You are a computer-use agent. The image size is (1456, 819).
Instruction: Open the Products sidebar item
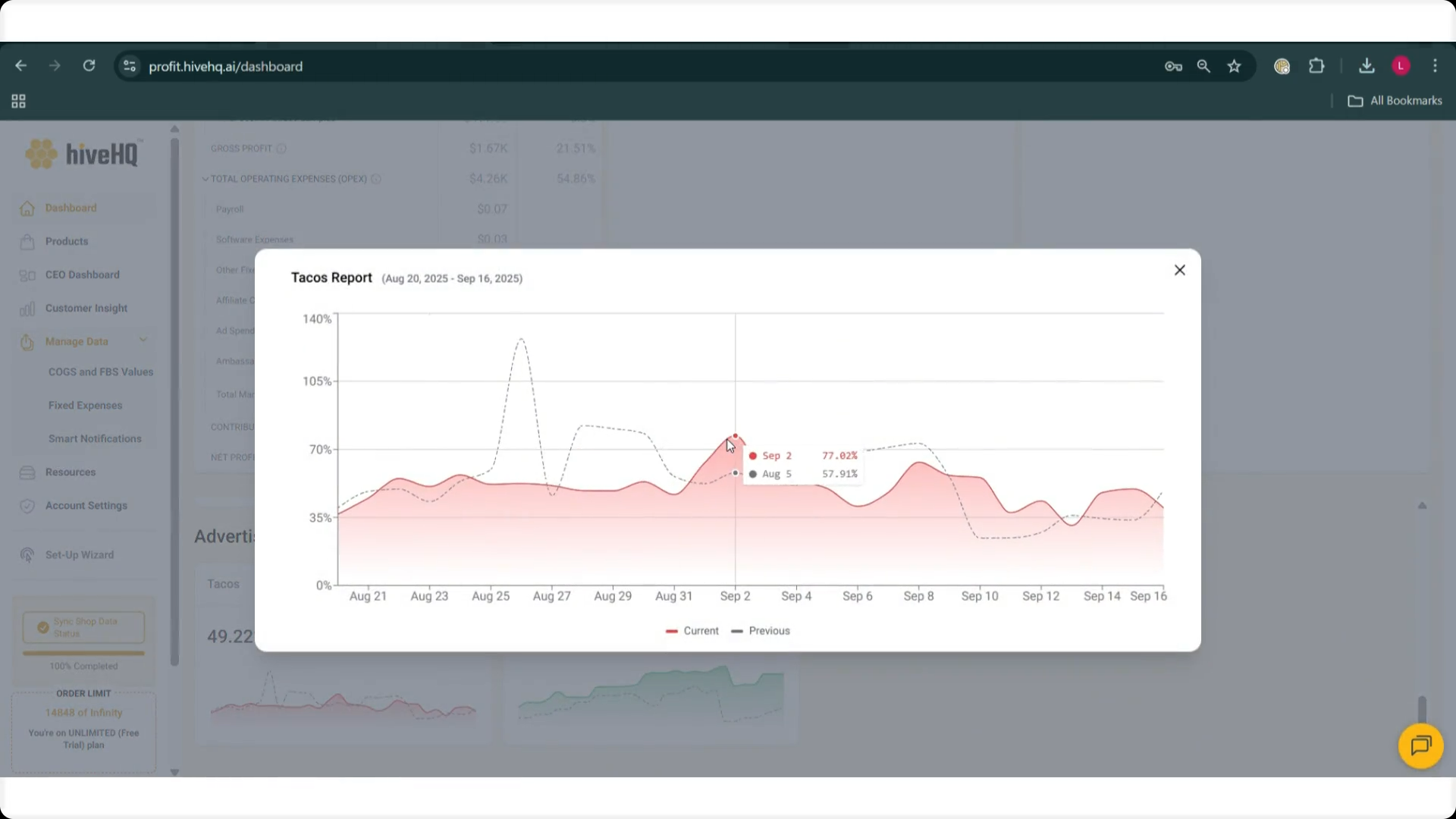click(x=67, y=241)
